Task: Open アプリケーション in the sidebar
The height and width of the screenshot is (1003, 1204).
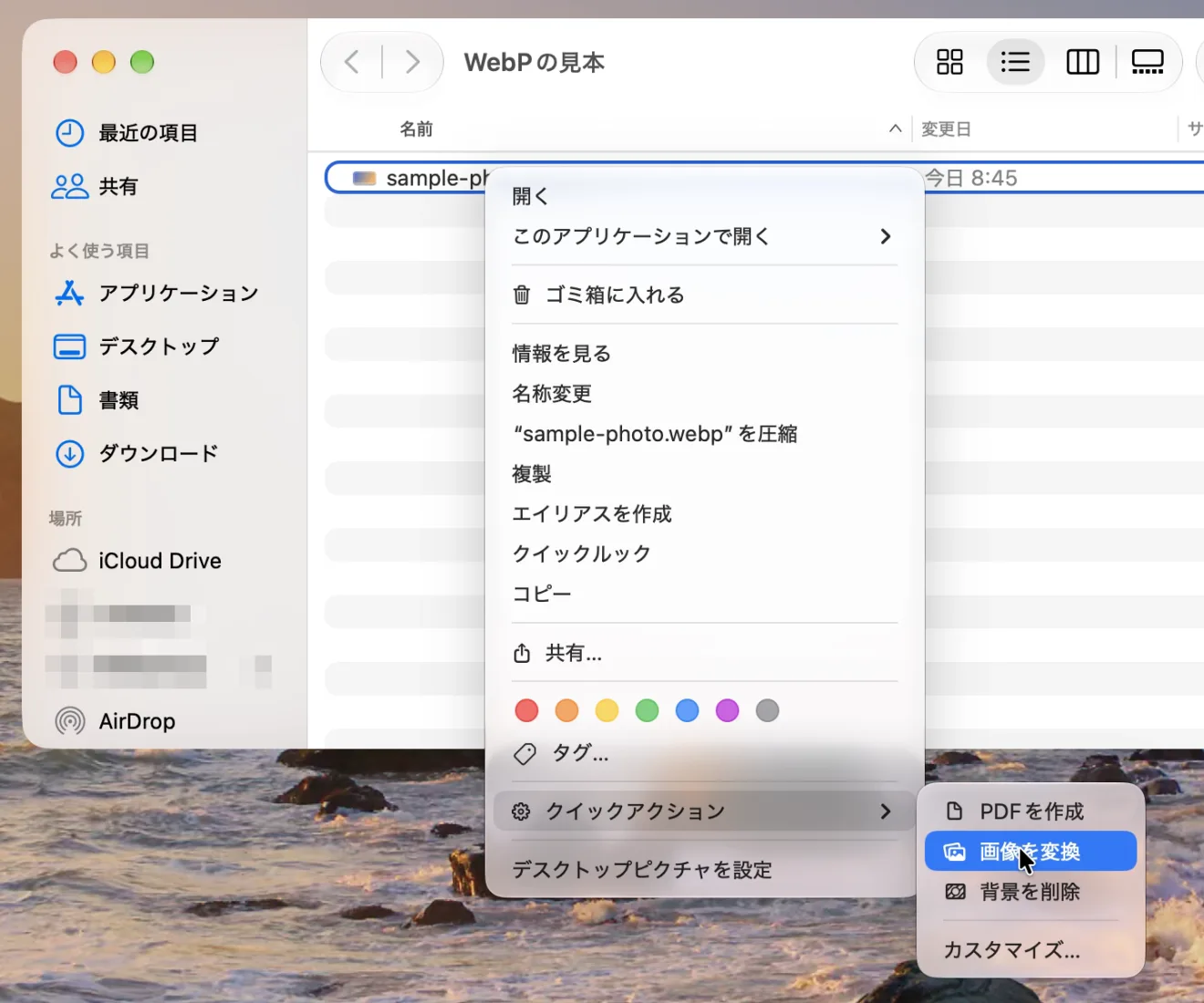Action: point(156,294)
